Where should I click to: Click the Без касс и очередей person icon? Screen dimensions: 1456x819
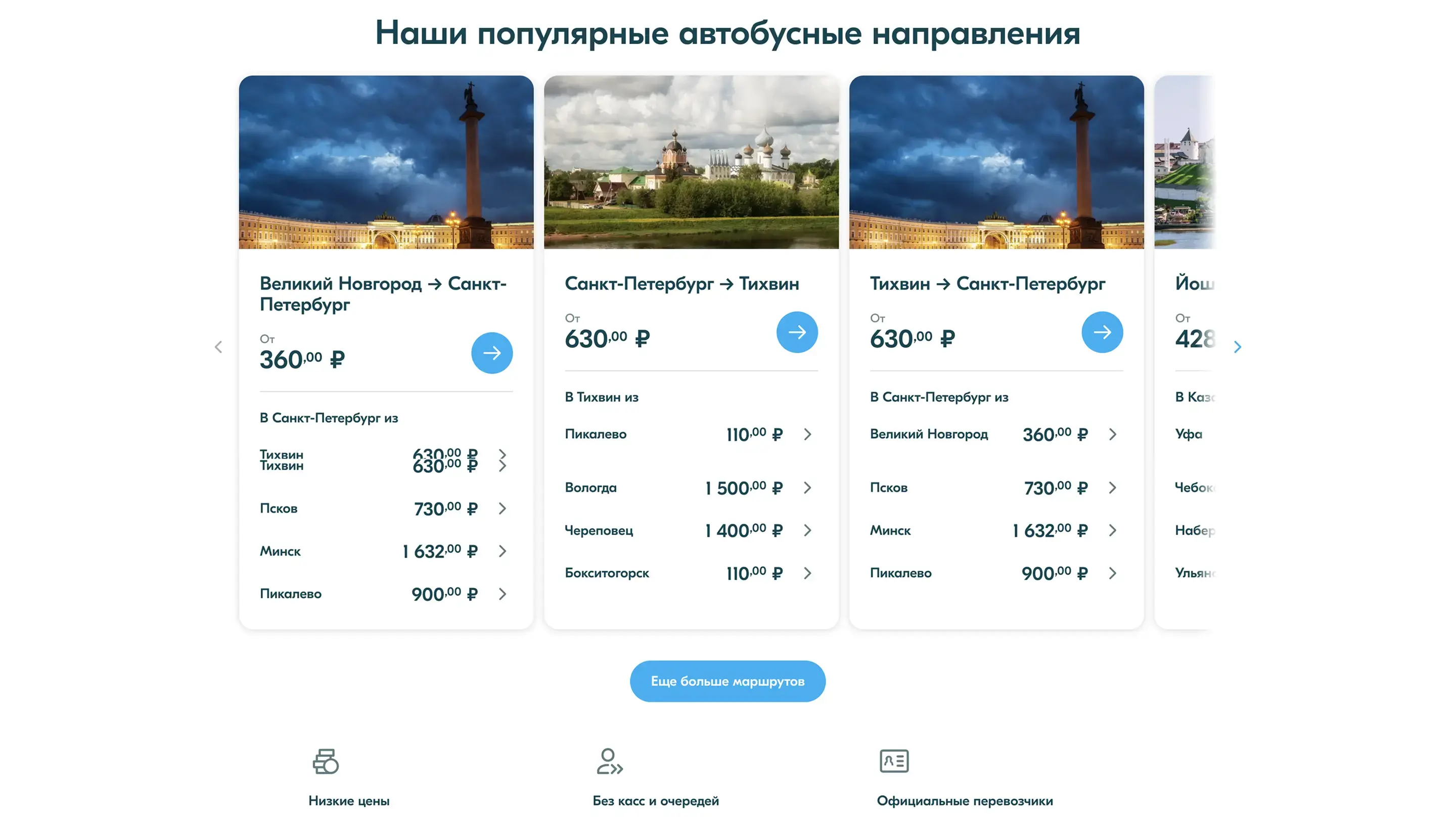click(x=609, y=761)
